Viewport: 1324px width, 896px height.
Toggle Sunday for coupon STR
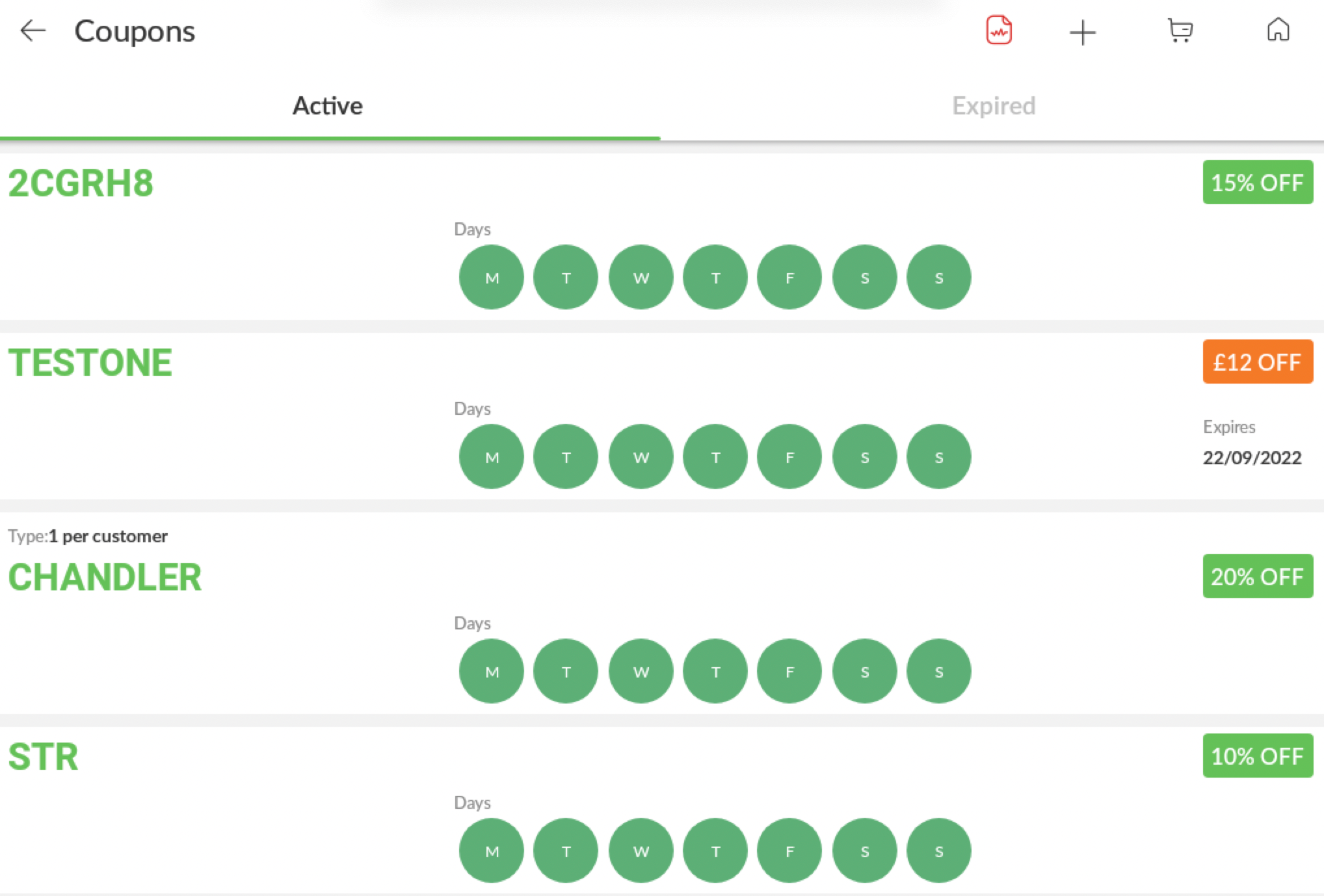coord(938,851)
